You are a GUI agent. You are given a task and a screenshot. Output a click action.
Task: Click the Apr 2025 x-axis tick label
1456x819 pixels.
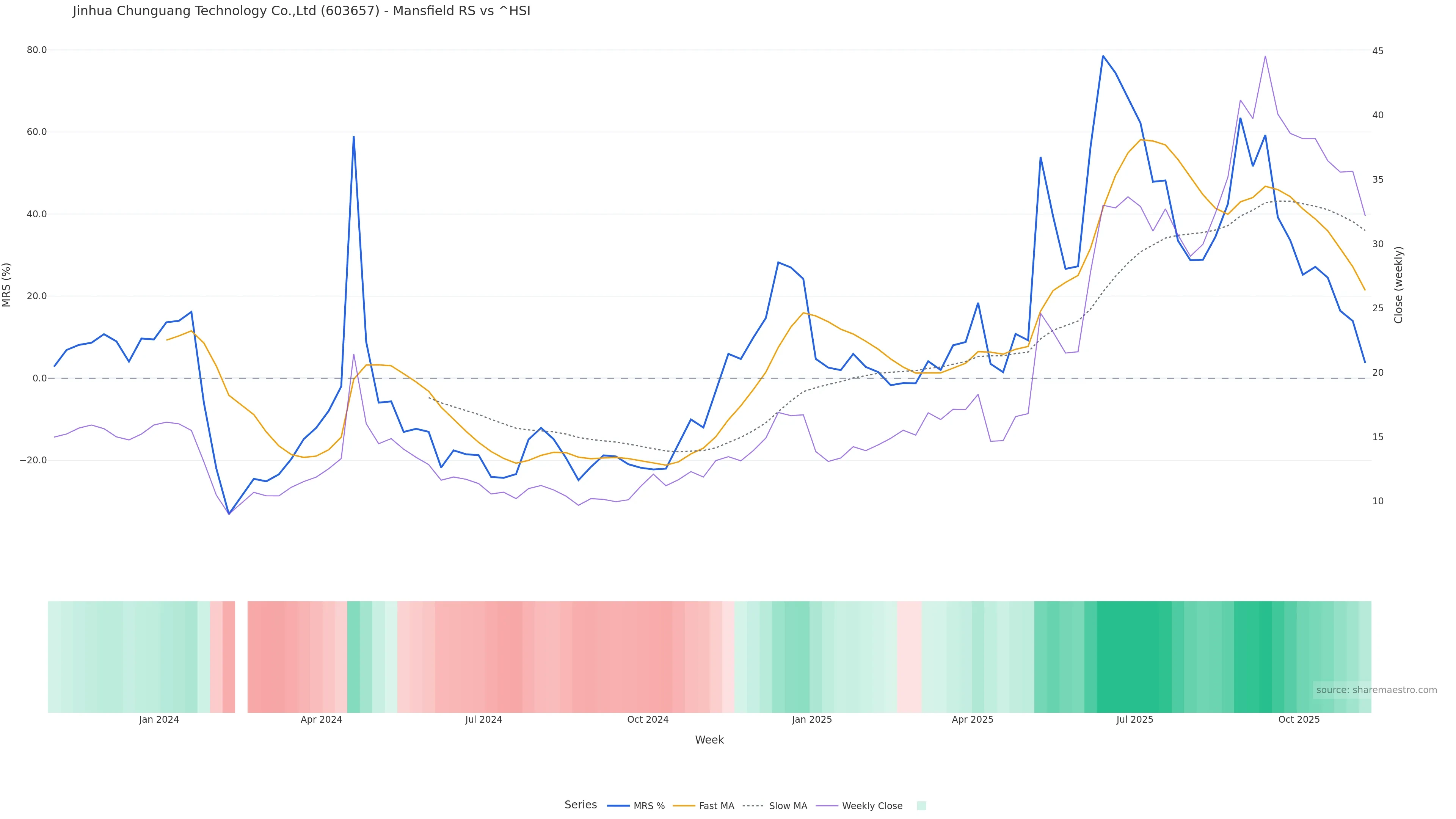coord(972,720)
